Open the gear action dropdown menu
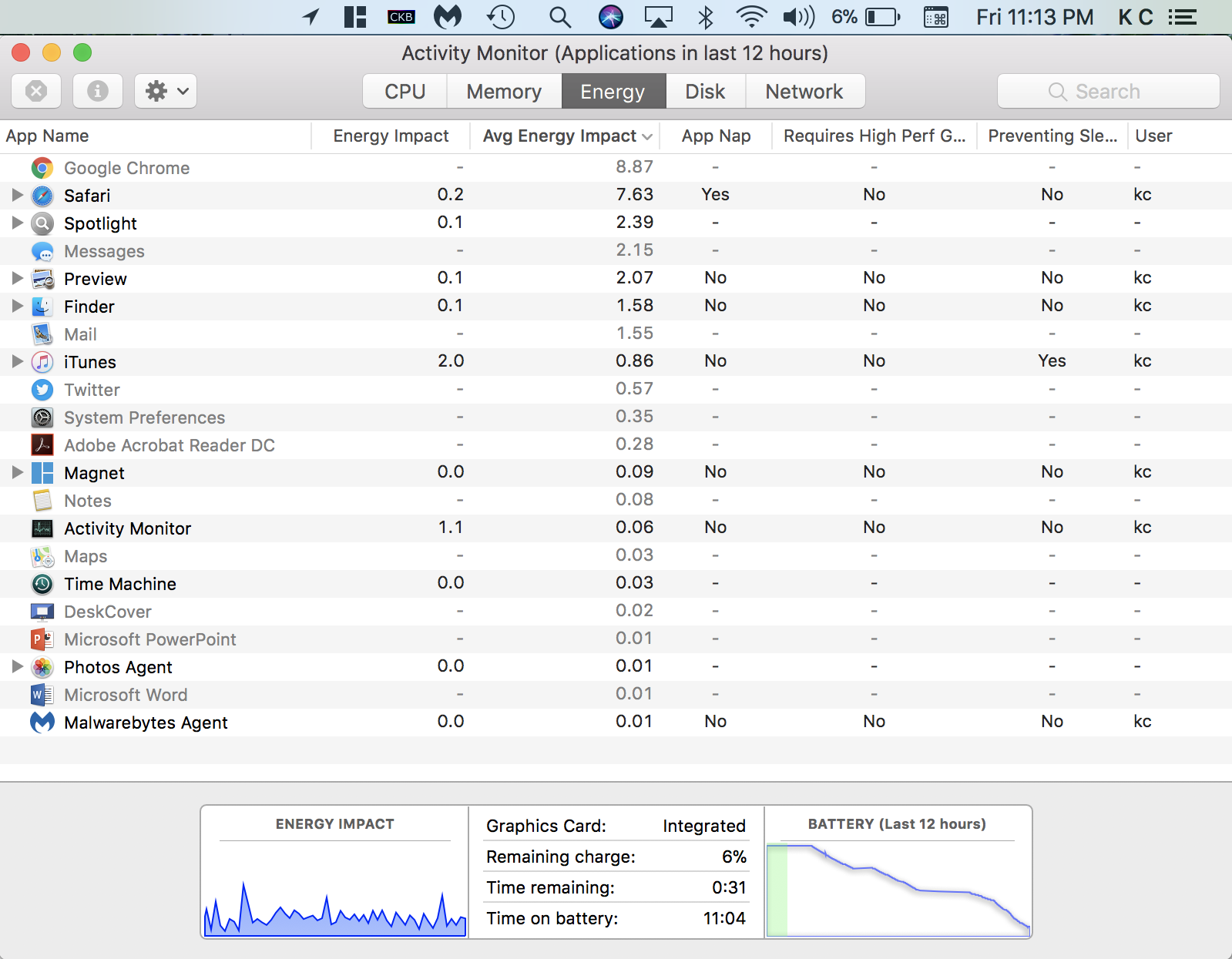The image size is (1232, 959). (x=166, y=91)
